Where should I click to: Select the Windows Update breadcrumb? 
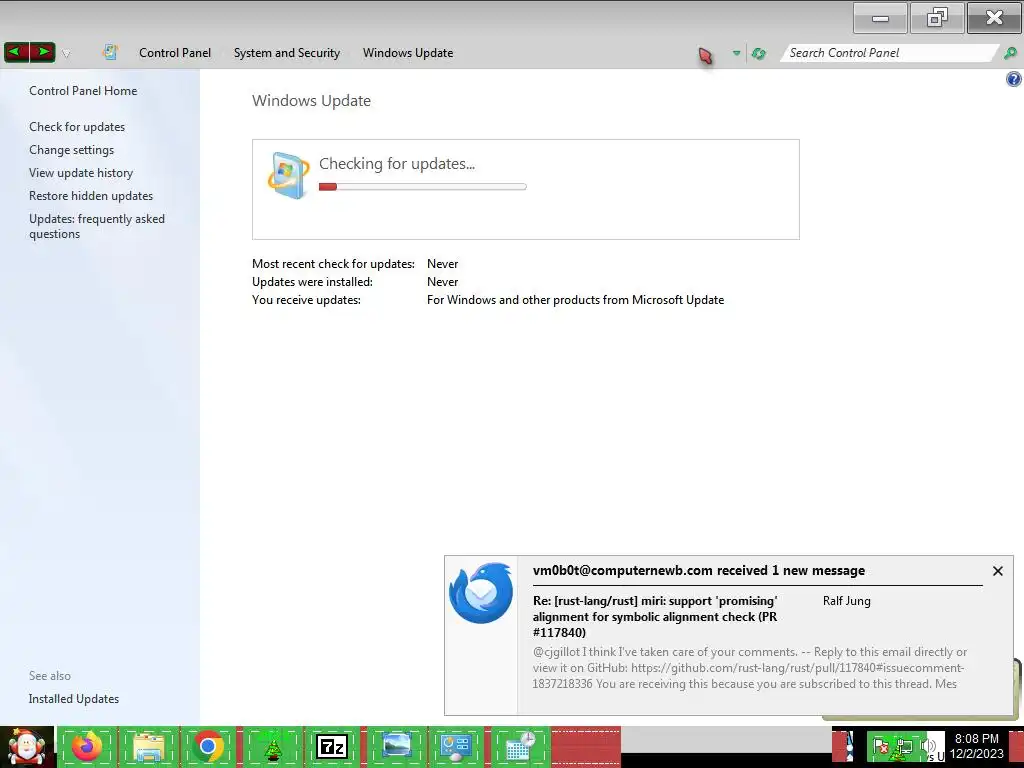(408, 53)
